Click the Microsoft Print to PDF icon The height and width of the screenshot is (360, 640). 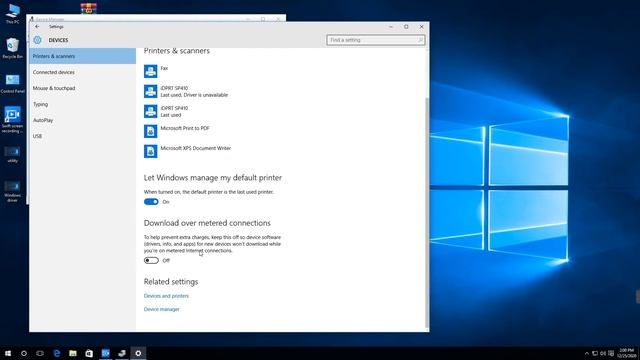[150, 131]
